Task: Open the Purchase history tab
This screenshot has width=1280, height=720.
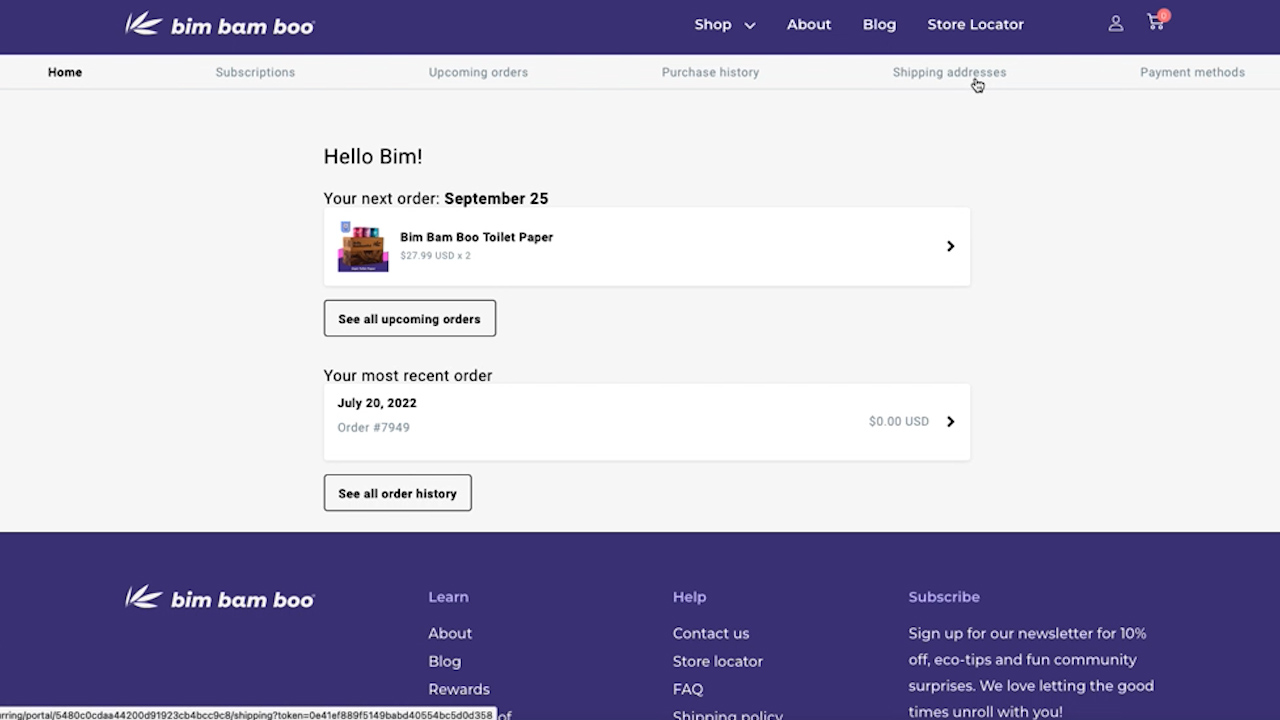Action: tap(710, 72)
